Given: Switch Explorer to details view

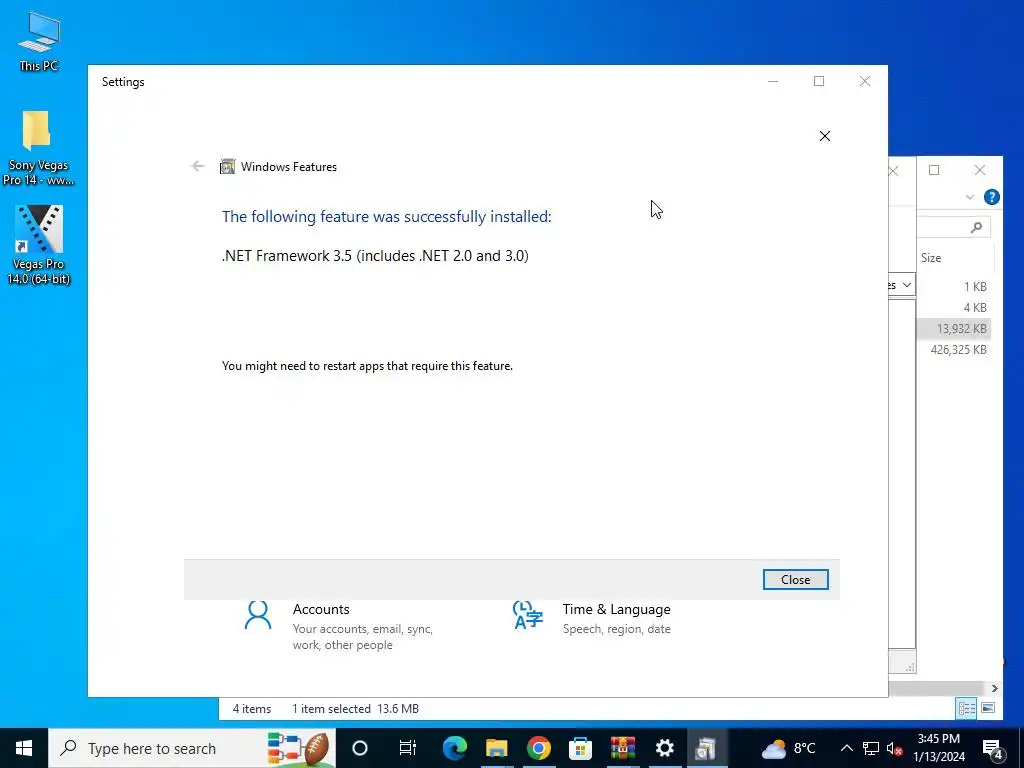Looking at the screenshot, I should 966,708.
